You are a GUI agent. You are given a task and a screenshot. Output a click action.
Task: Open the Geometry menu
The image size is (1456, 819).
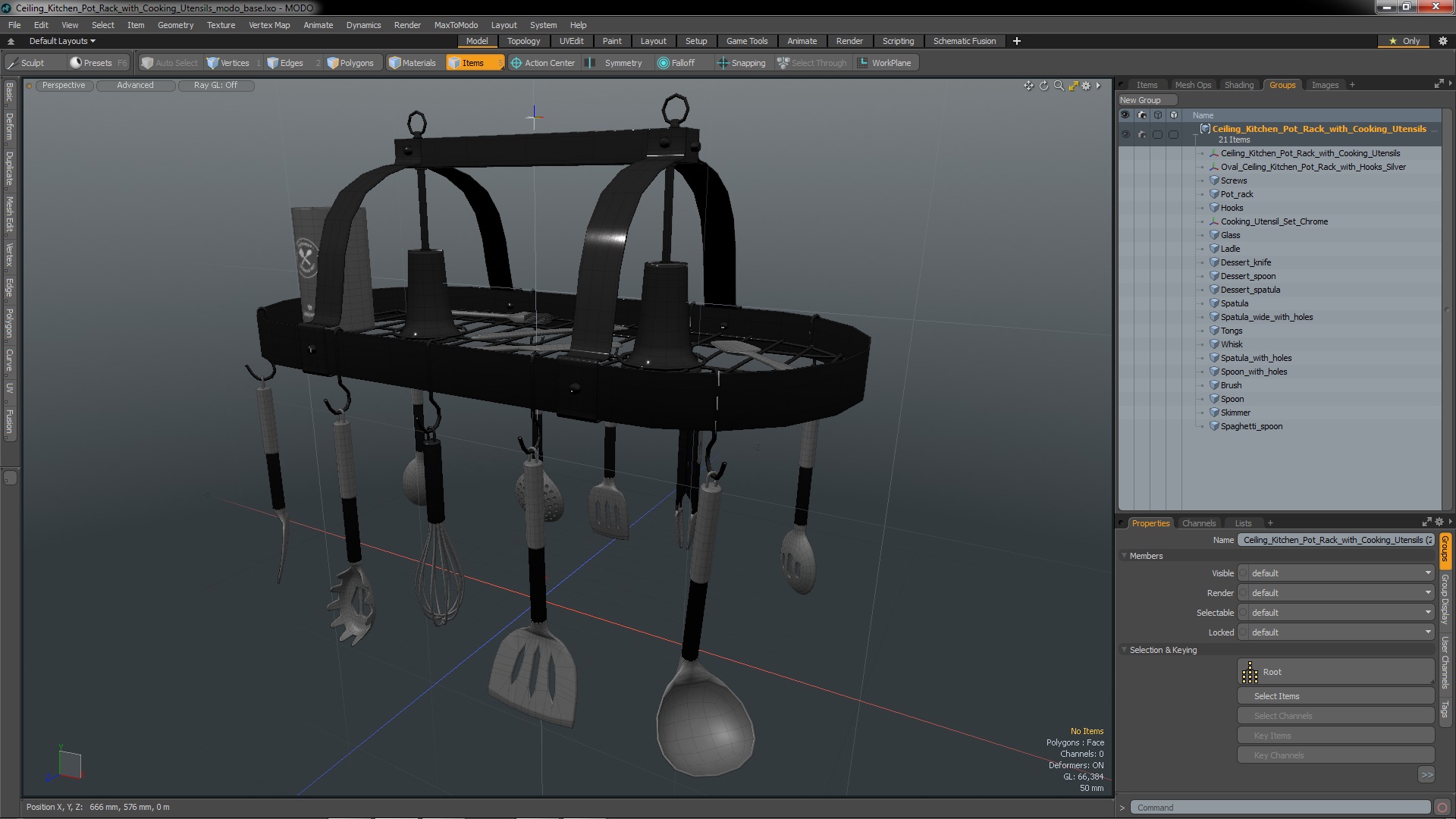coord(175,25)
